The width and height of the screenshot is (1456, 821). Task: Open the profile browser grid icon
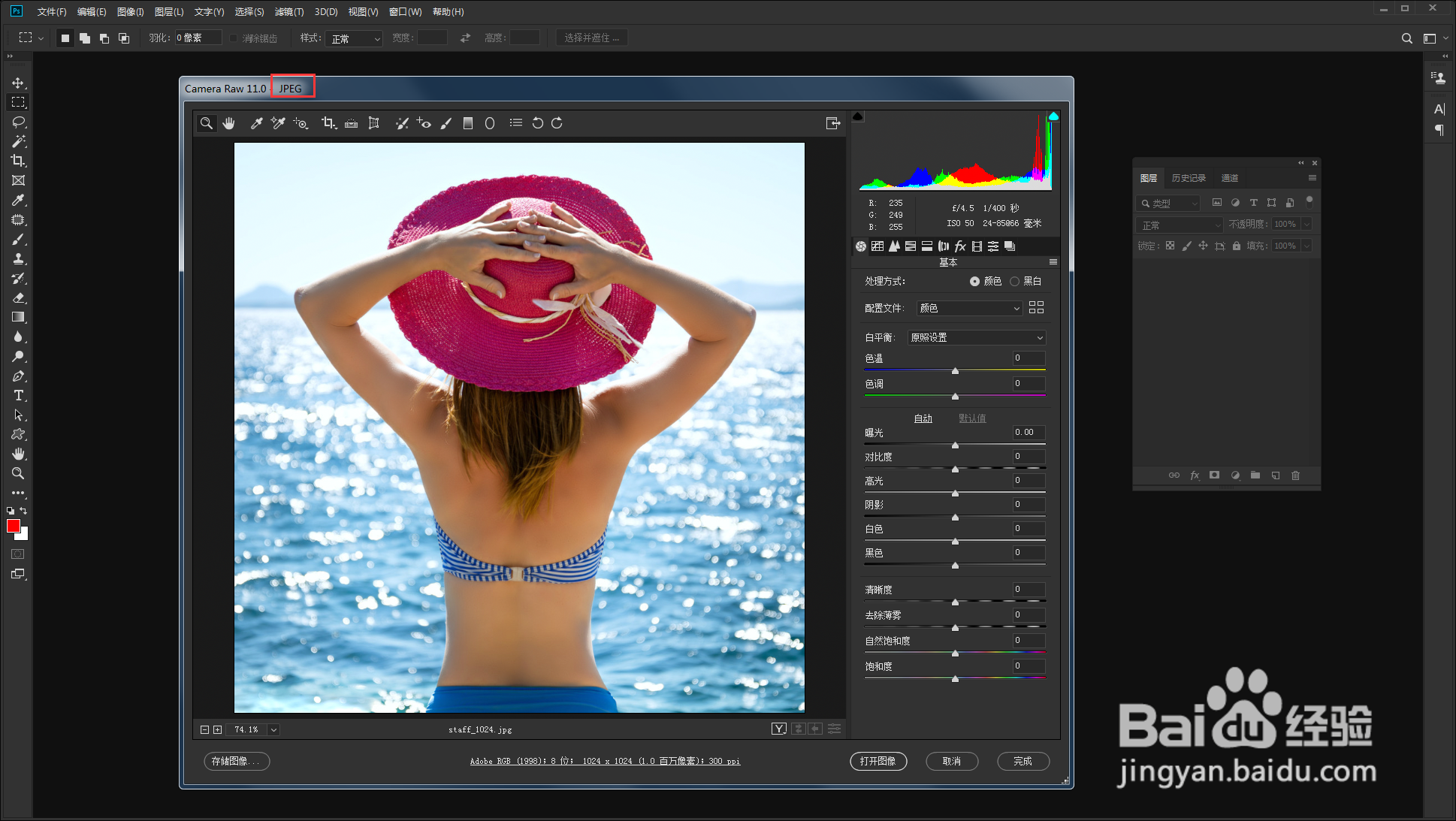pyautogui.click(x=1036, y=307)
